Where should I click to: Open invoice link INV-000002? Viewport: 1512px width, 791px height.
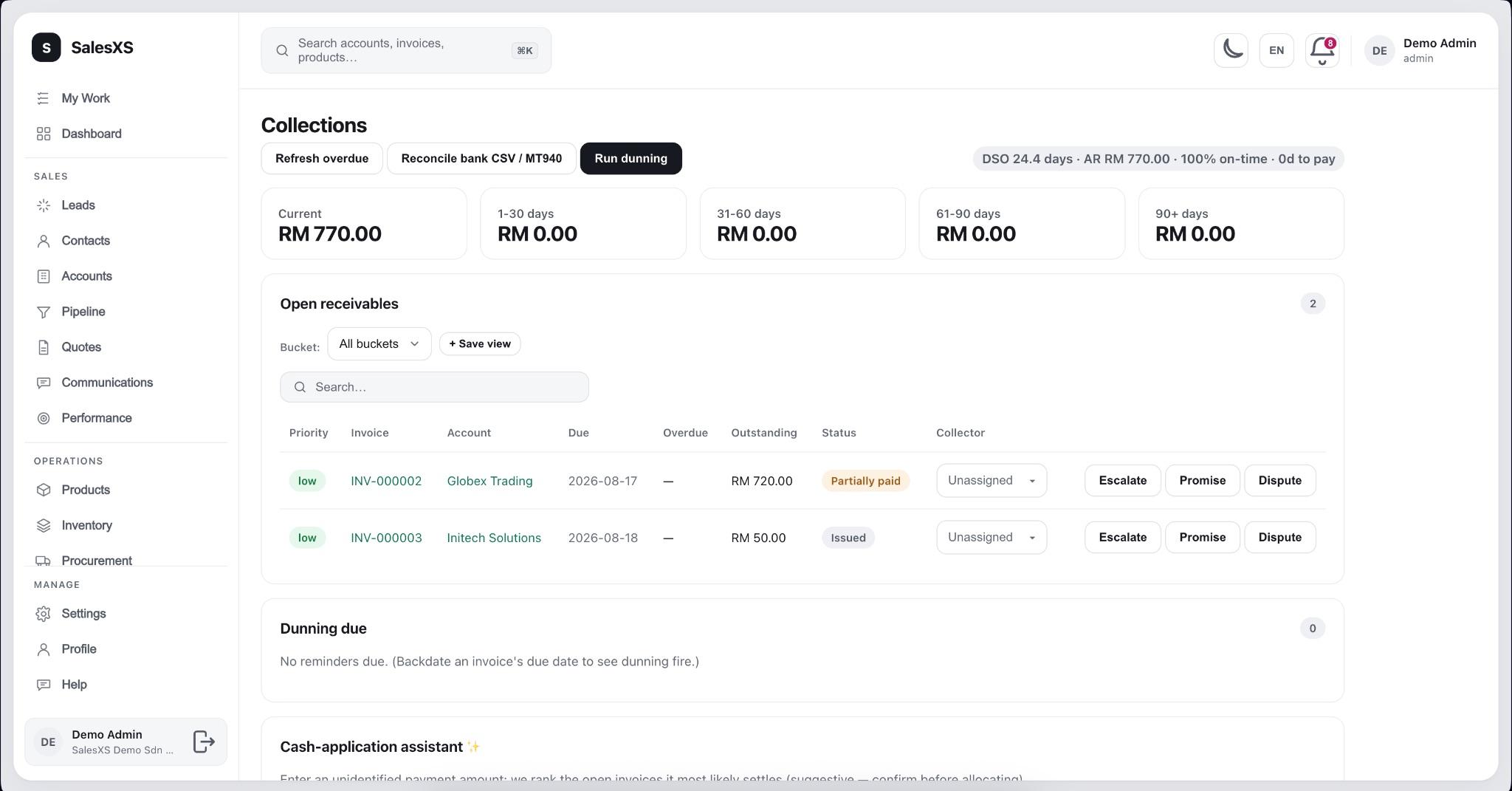tap(386, 481)
